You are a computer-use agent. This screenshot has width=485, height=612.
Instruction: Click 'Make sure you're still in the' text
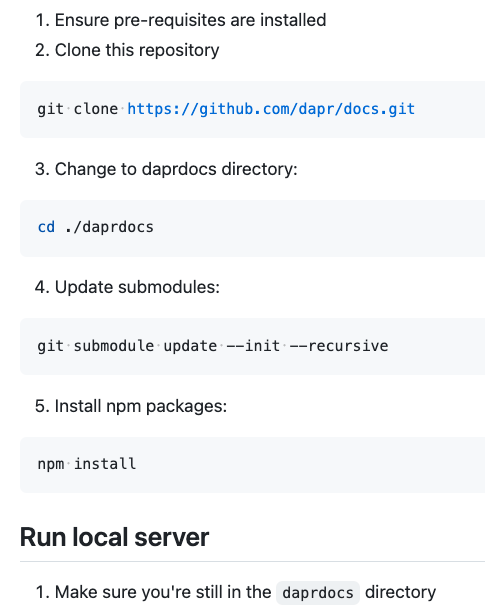coord(163,592)
